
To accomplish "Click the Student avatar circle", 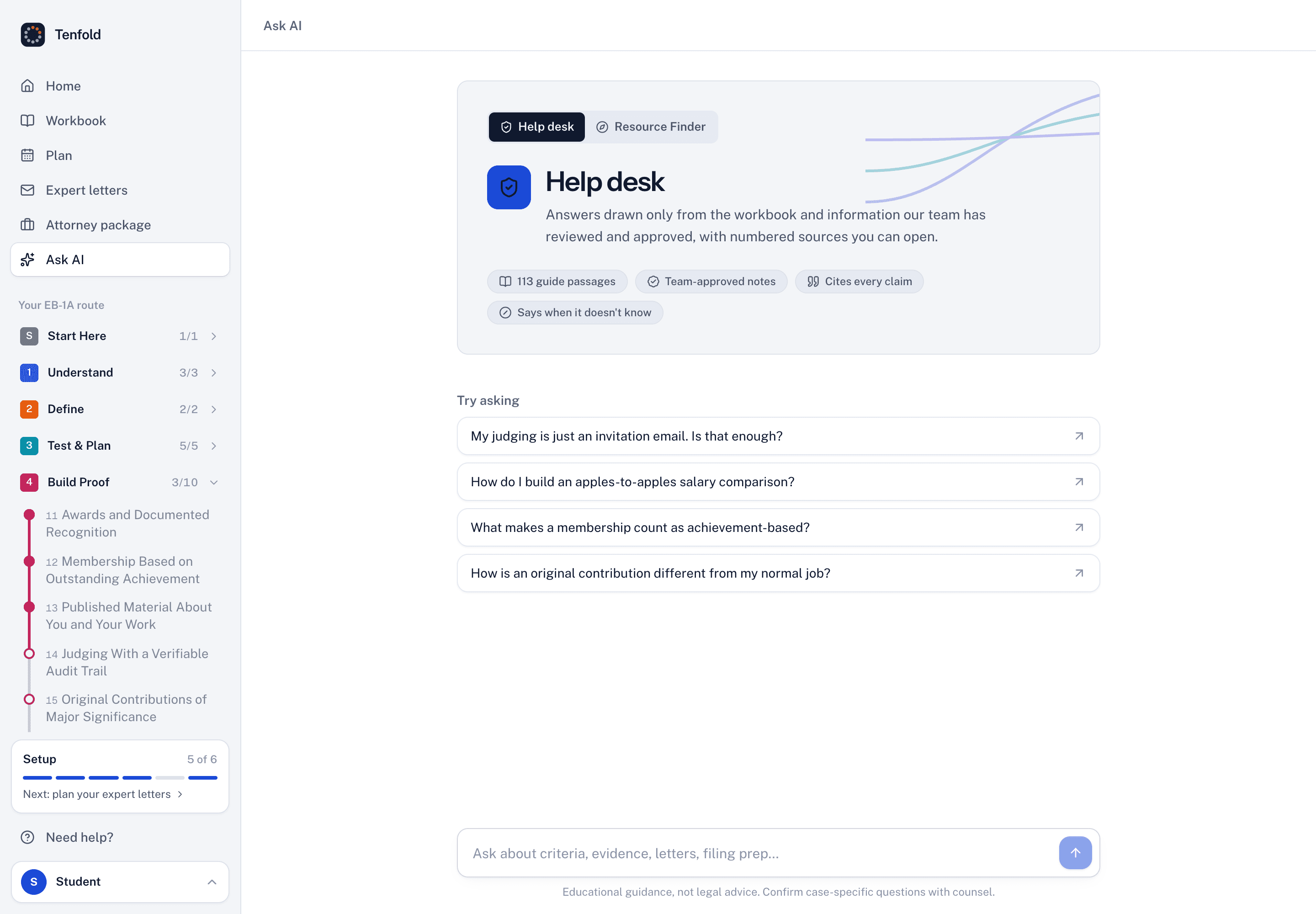I will 34,882.
